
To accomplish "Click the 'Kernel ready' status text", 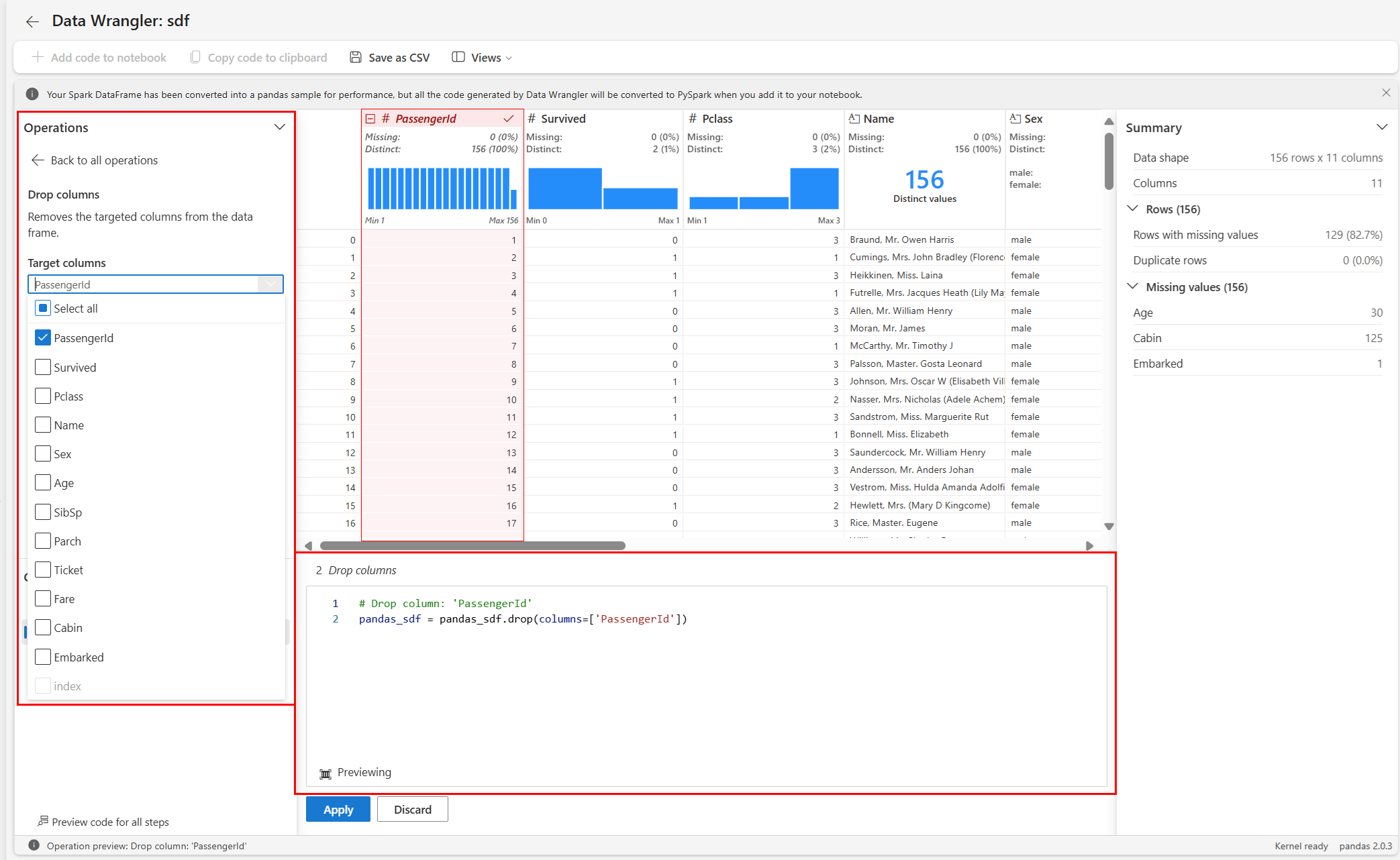I will pos(1301,846).
